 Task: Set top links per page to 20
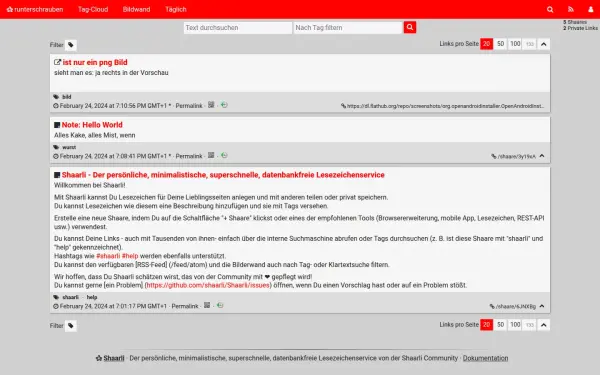coord(486,44)
